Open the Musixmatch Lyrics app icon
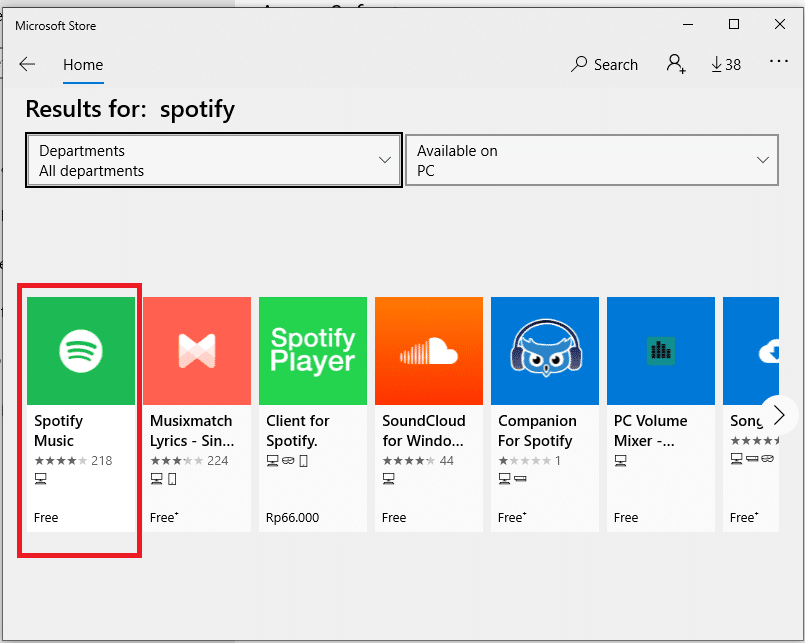 (x=197, y=351)
